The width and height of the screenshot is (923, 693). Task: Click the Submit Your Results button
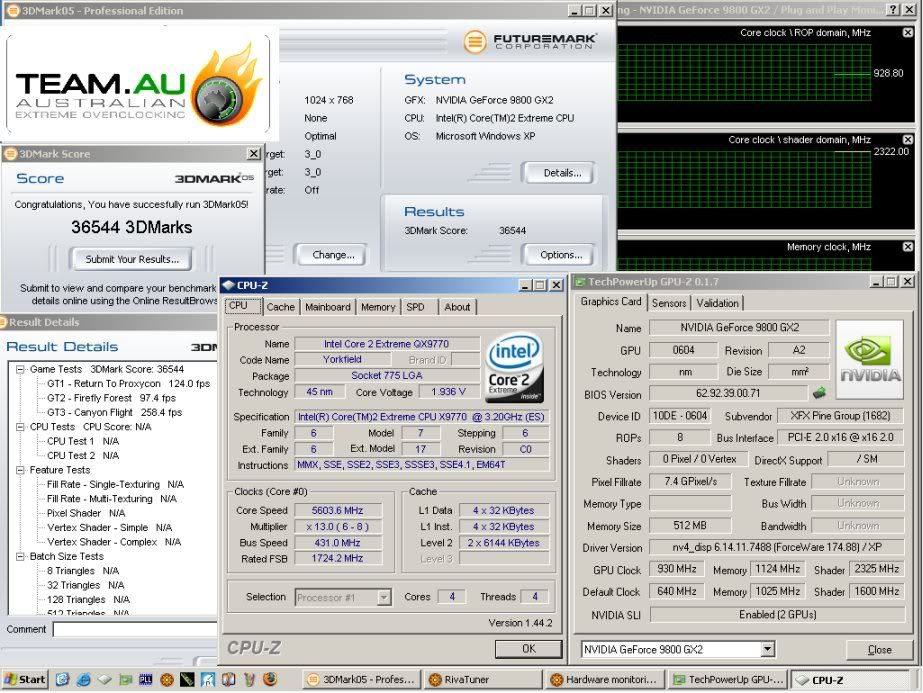132,260
